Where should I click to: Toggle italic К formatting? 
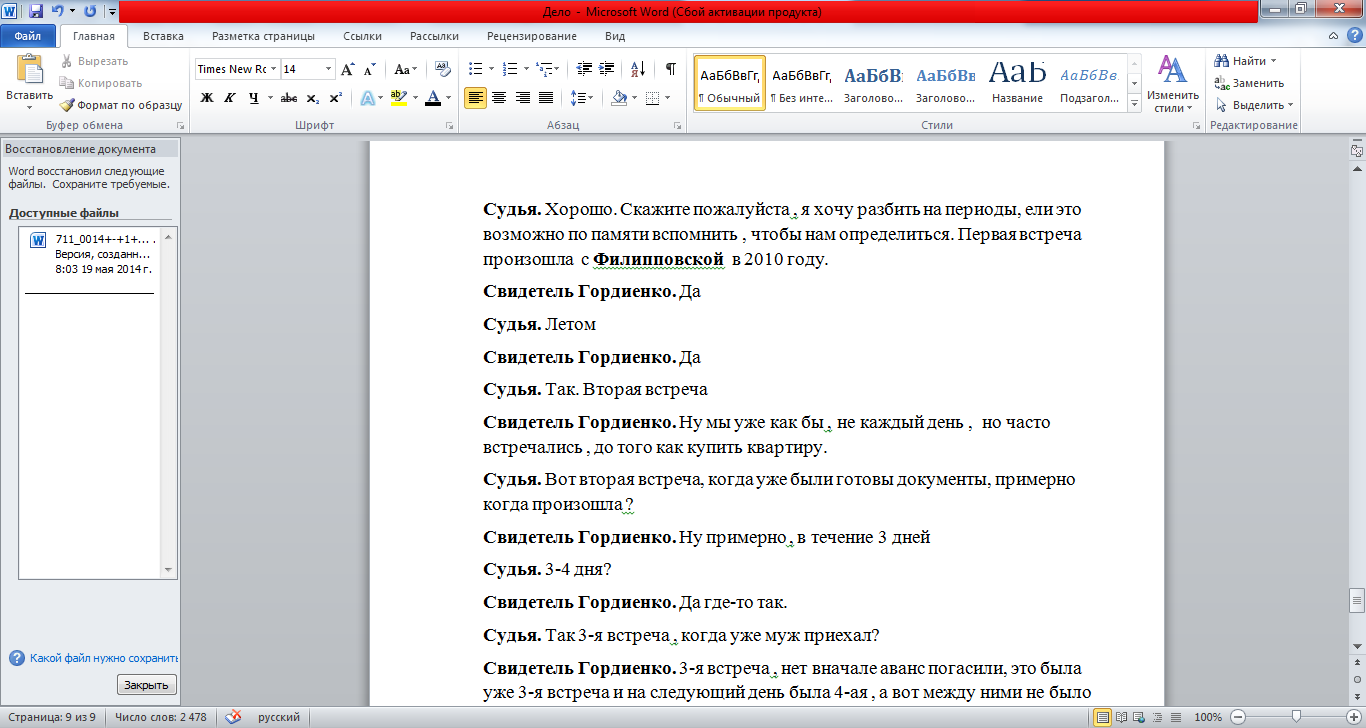[x=229, y=97]
